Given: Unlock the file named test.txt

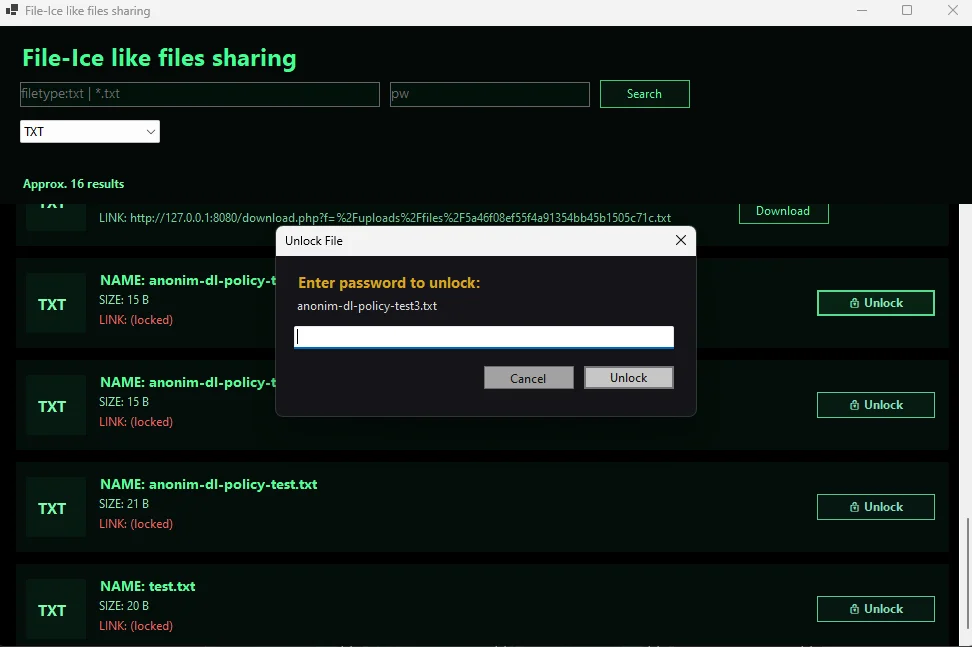Looking at the screenshot, I should pyautogui.click(x=875, y=609).
